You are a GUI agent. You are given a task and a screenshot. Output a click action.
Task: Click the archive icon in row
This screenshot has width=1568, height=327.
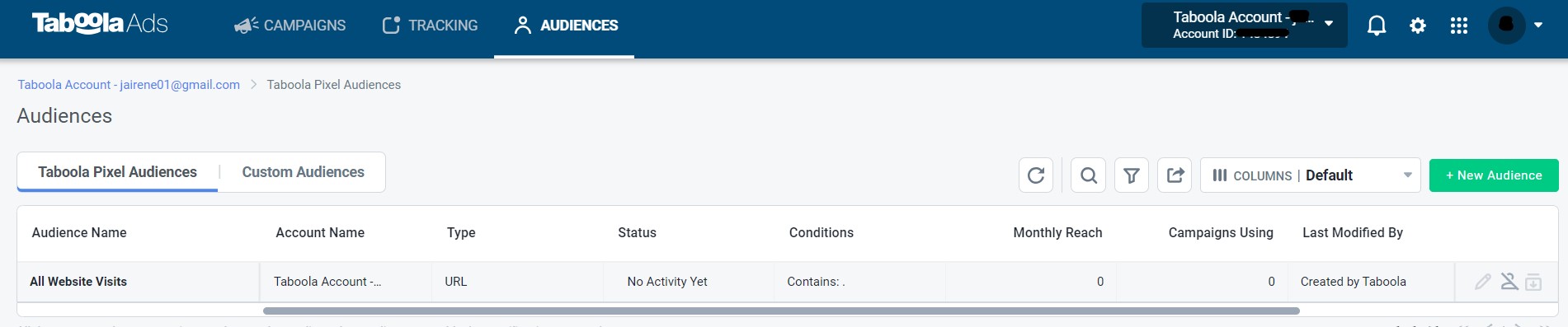[x=1533, y=282]
